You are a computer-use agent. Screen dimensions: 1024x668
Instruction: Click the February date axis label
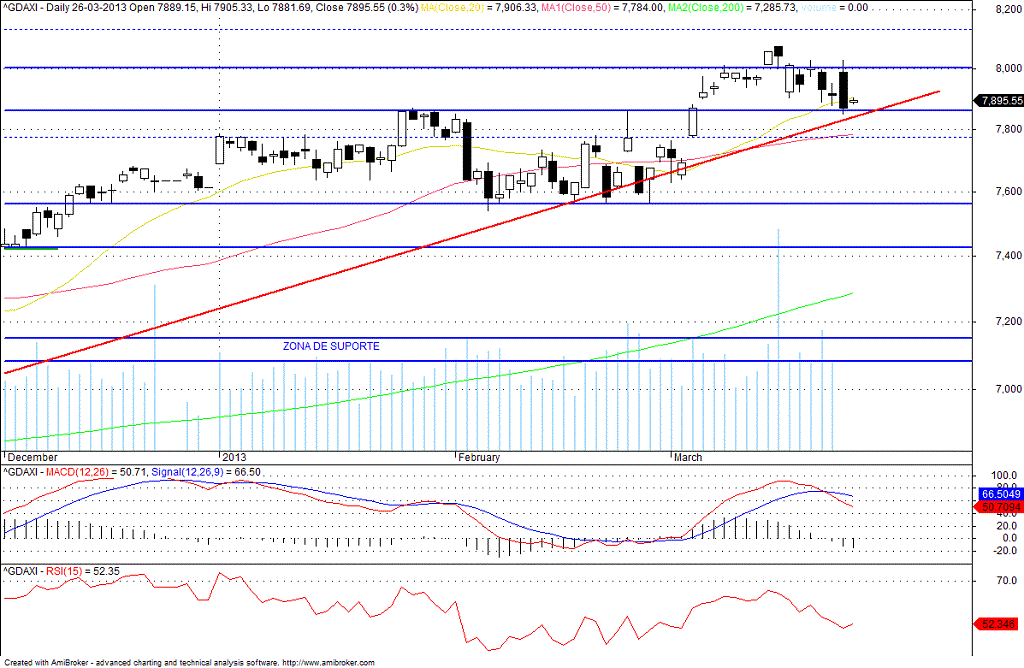pyautogui.click(x=479, y=457)
